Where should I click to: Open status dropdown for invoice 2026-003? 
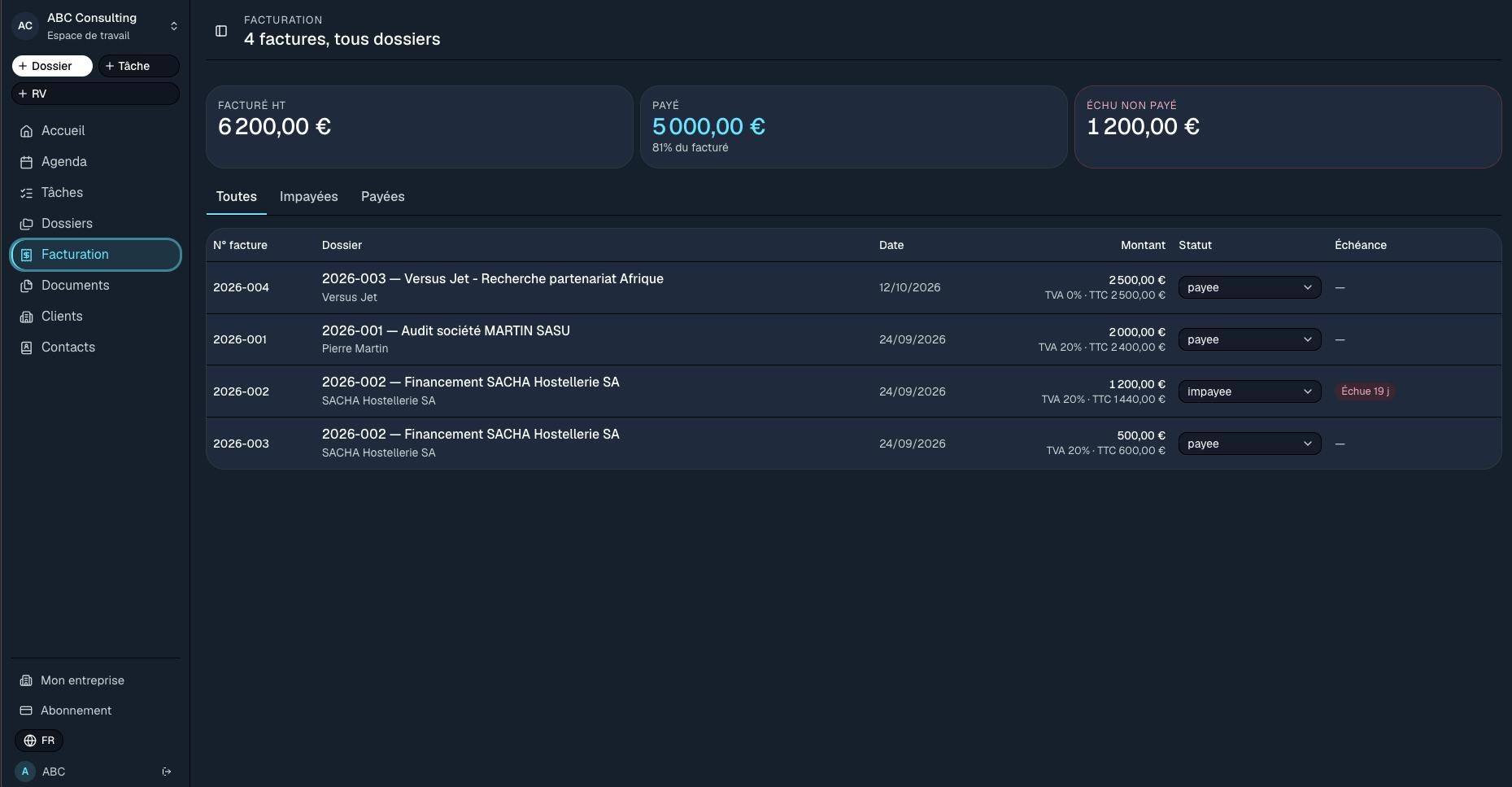(x=1249, y=444)
